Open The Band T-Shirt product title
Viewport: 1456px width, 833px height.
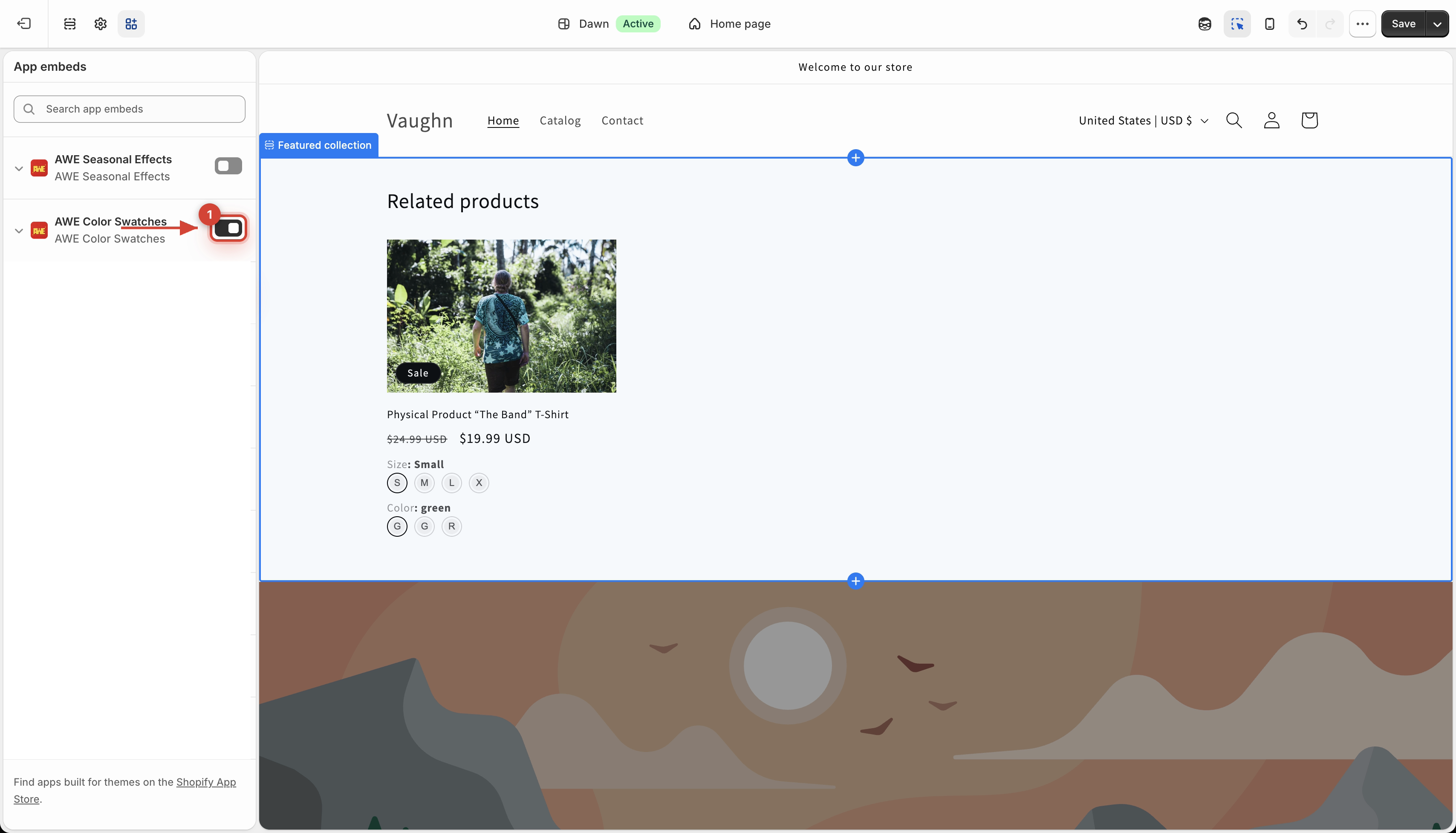(477, 414)
